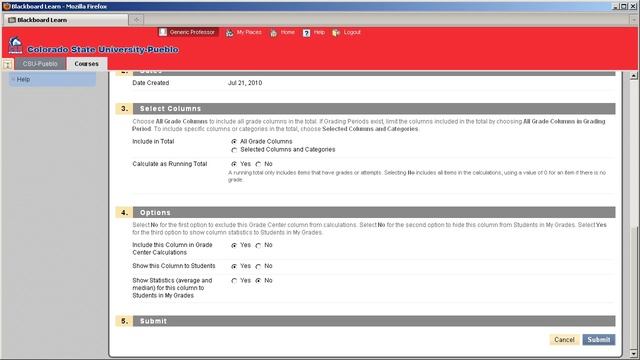Select Selected Columns and Categories option
Screen dimensions: 640x360
pos(234,150)
